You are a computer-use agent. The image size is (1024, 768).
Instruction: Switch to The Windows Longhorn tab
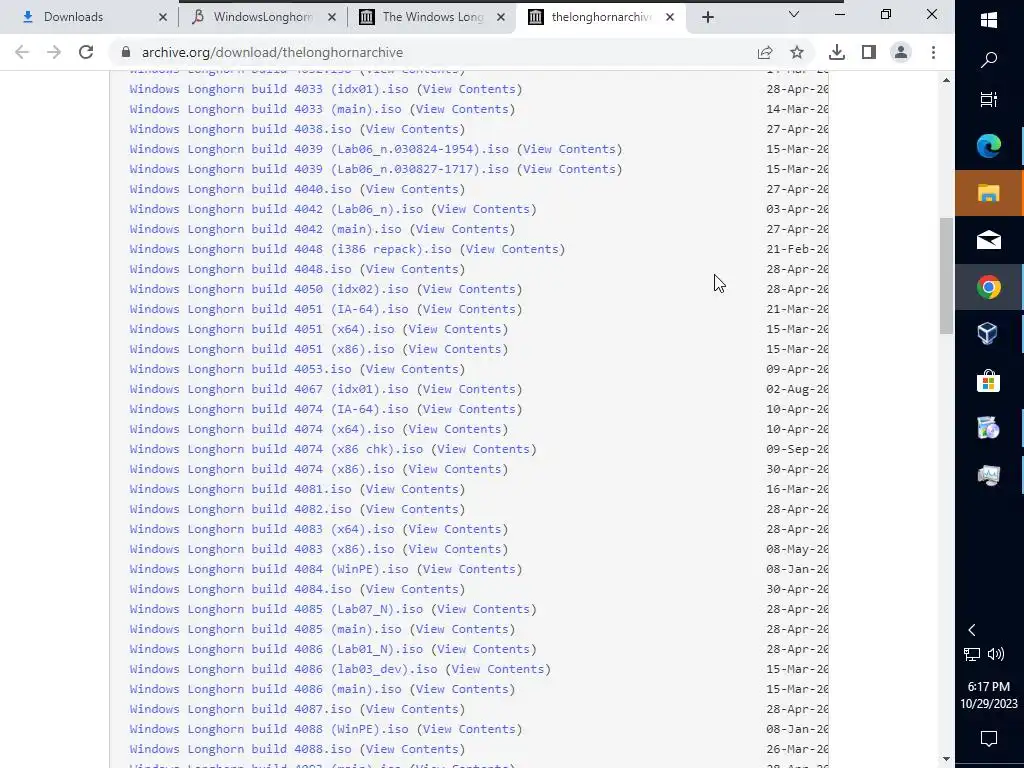pyautogui.click(x=432, y=17)
